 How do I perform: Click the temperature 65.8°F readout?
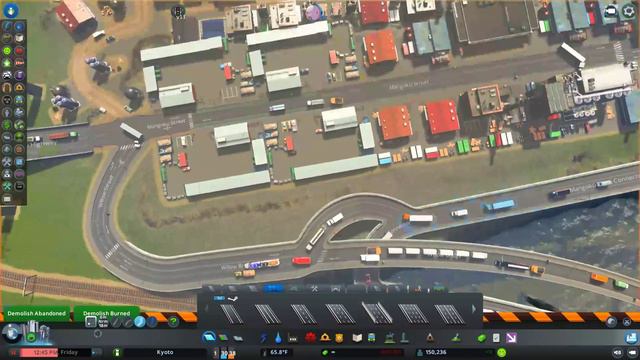(279, 352)
